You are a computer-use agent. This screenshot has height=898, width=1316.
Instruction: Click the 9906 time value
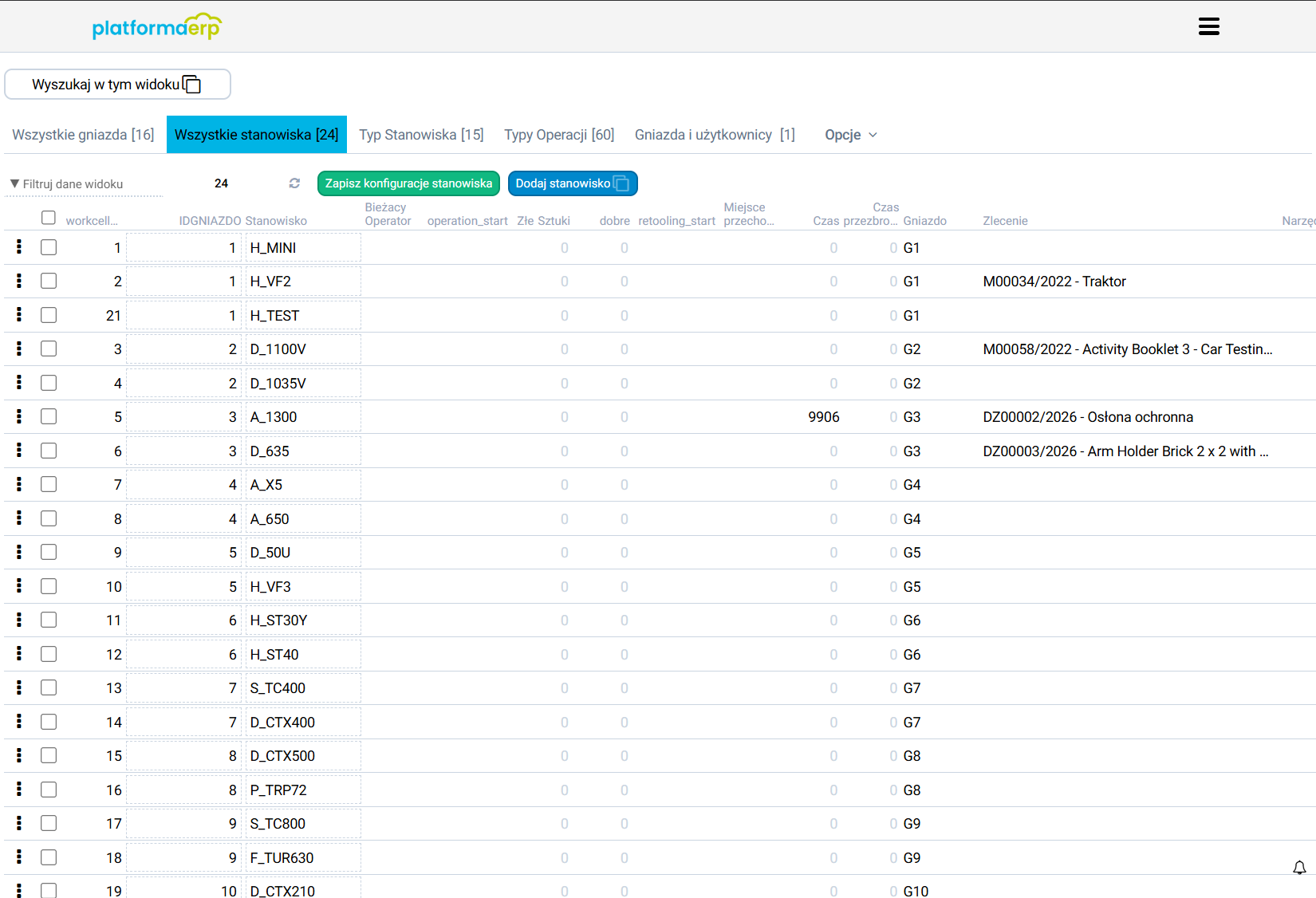823,417
